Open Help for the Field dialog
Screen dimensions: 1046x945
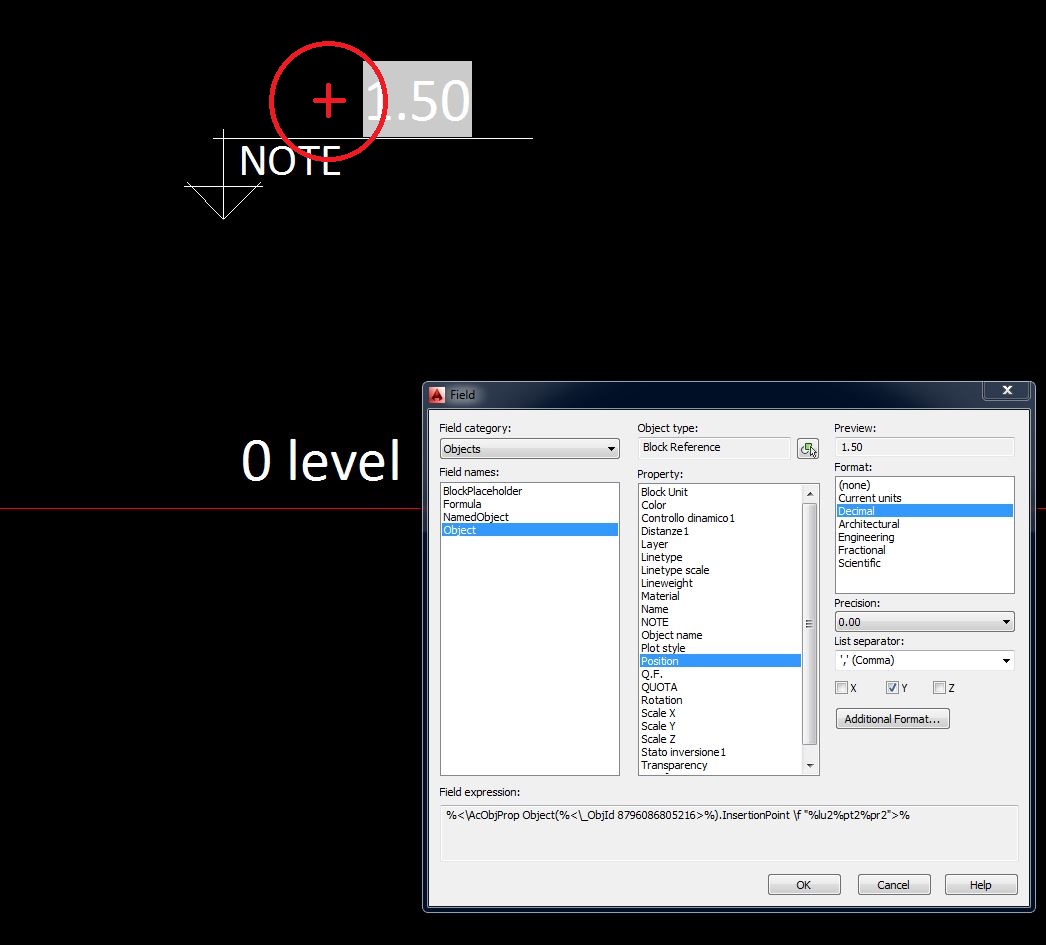(980, 884)
